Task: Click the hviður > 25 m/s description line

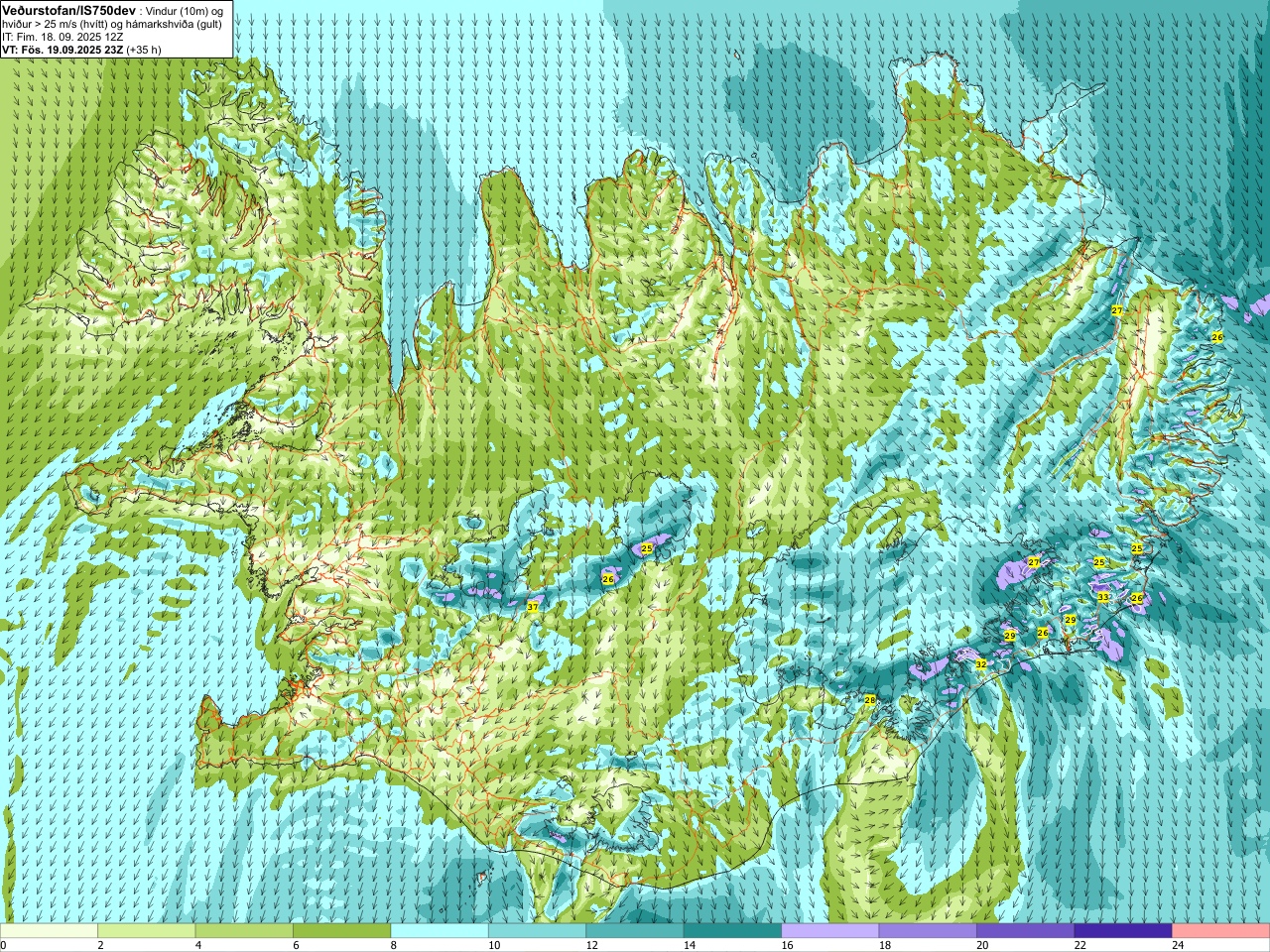Action: 112,24
